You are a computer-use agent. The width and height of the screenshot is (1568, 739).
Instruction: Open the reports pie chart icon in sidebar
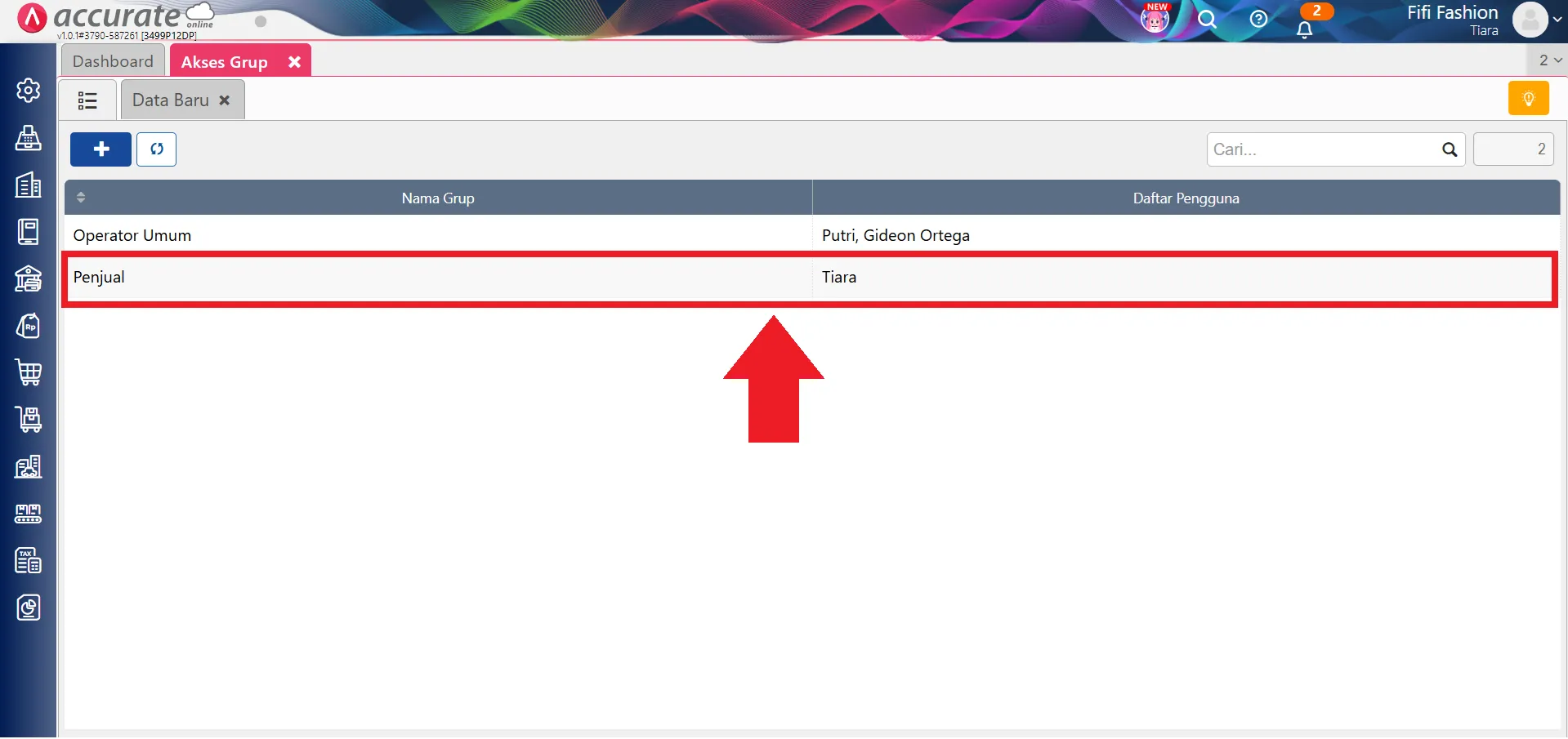29,608
